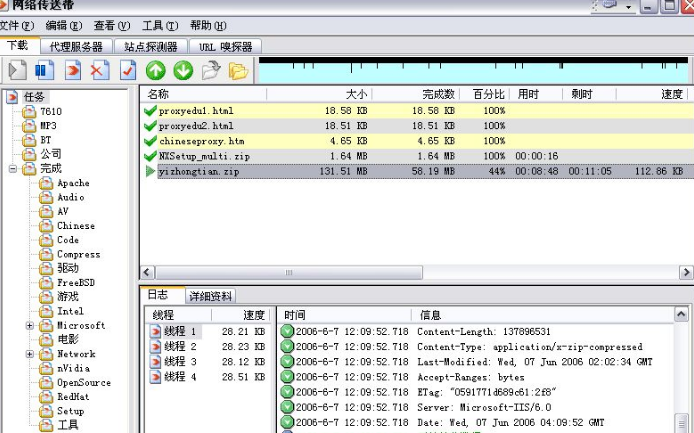Select the proxyedu1.html download row

(x=417, y=111)
